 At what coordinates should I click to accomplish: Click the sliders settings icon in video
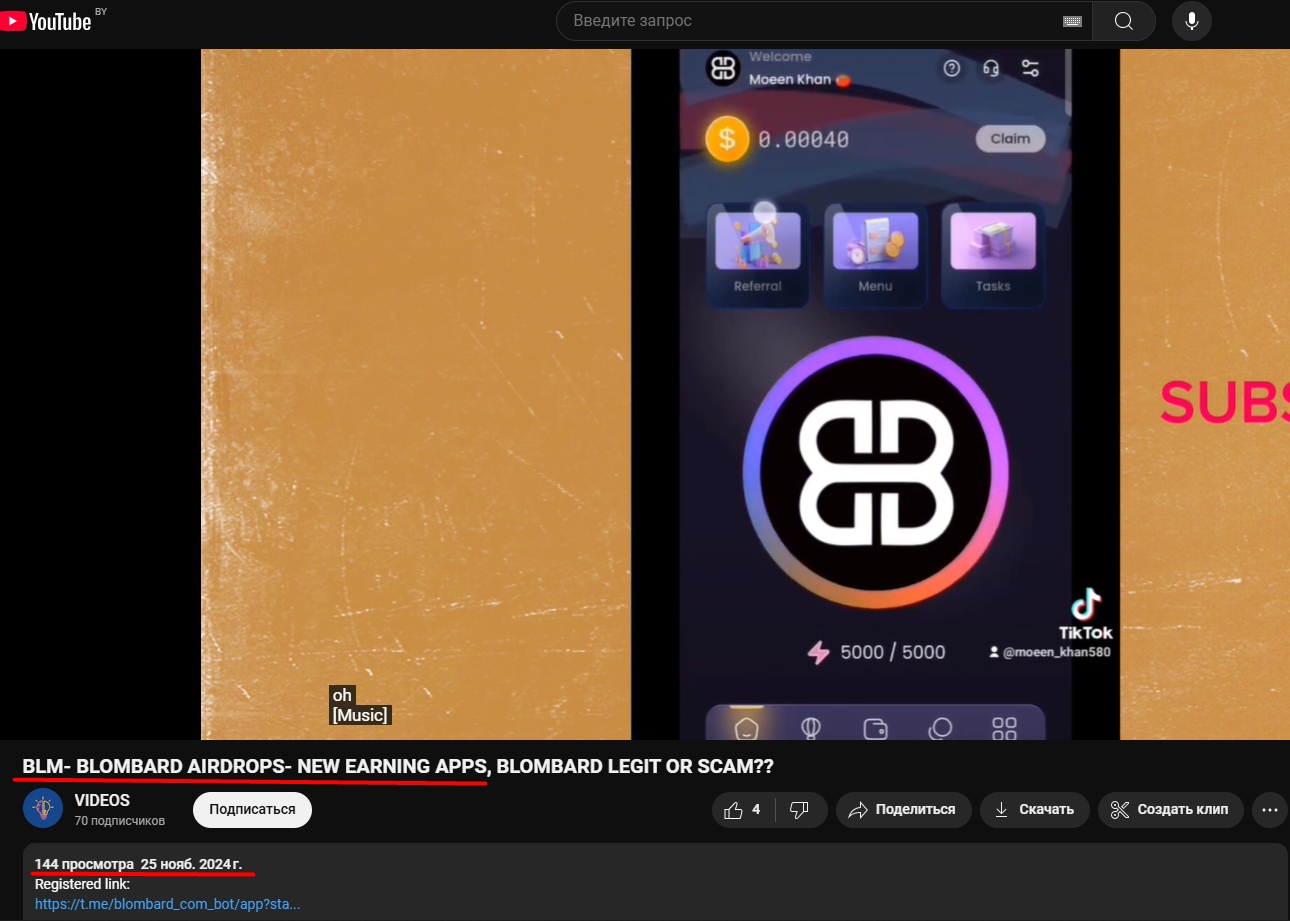[1030, 68]
